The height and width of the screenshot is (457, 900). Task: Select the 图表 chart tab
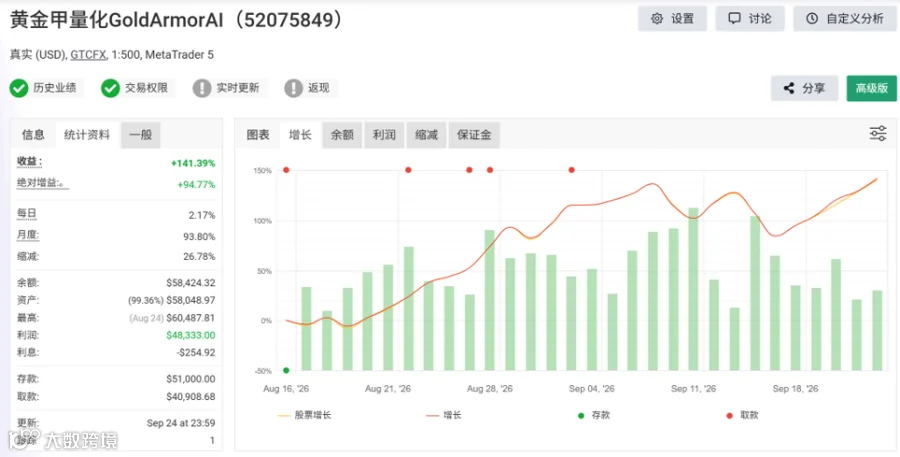click(258, 135)
